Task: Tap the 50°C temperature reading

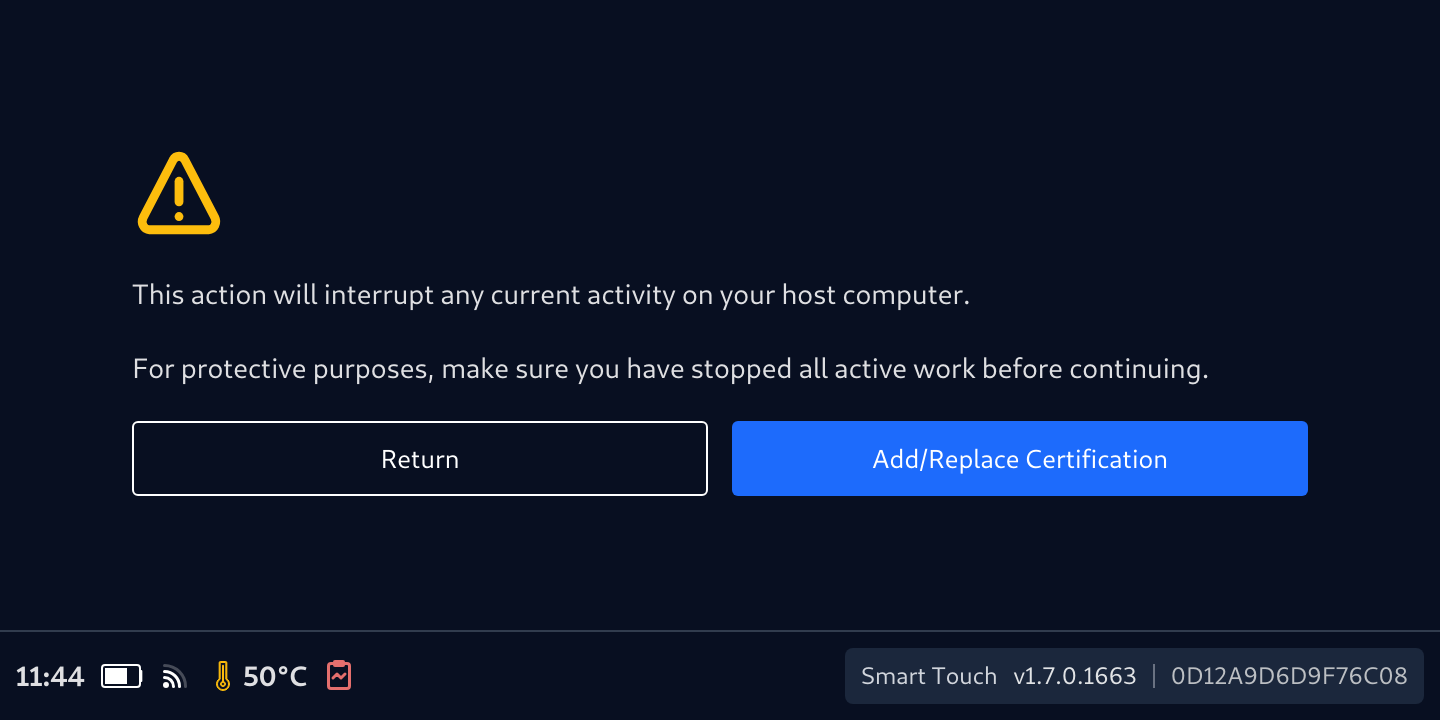Action: click(275, 677)
